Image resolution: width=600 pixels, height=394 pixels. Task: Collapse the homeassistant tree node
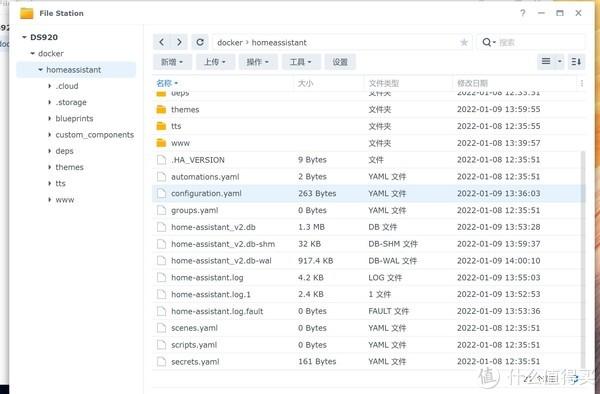41,70
